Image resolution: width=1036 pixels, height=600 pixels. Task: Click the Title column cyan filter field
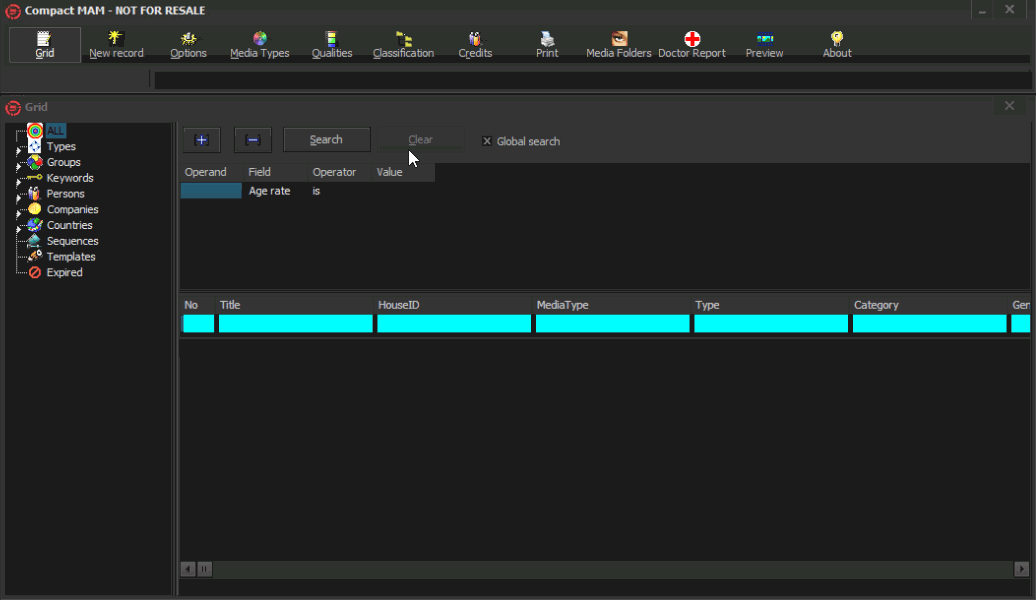tap(296, 324)
